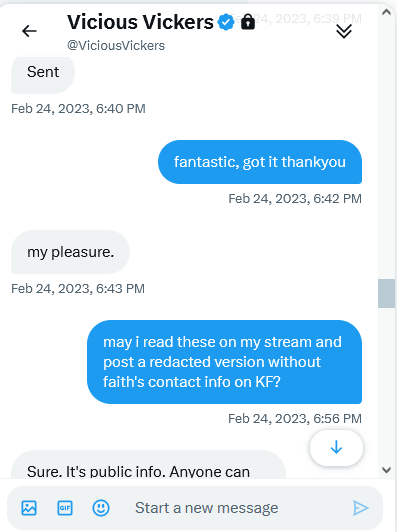Open the emoji picker smiley icon
This screenshot has height=532, width=397.
[101, 508]
